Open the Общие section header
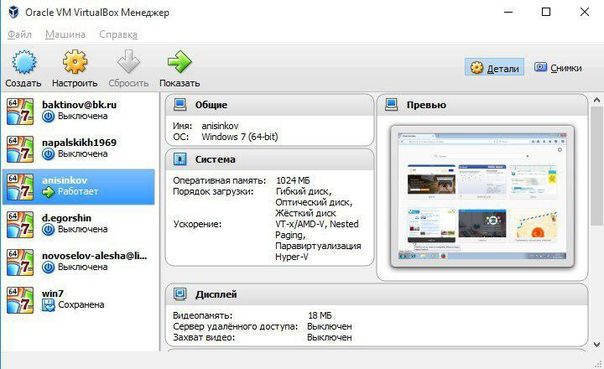Screen dimensions: 604x369 (x=270, y=105)
